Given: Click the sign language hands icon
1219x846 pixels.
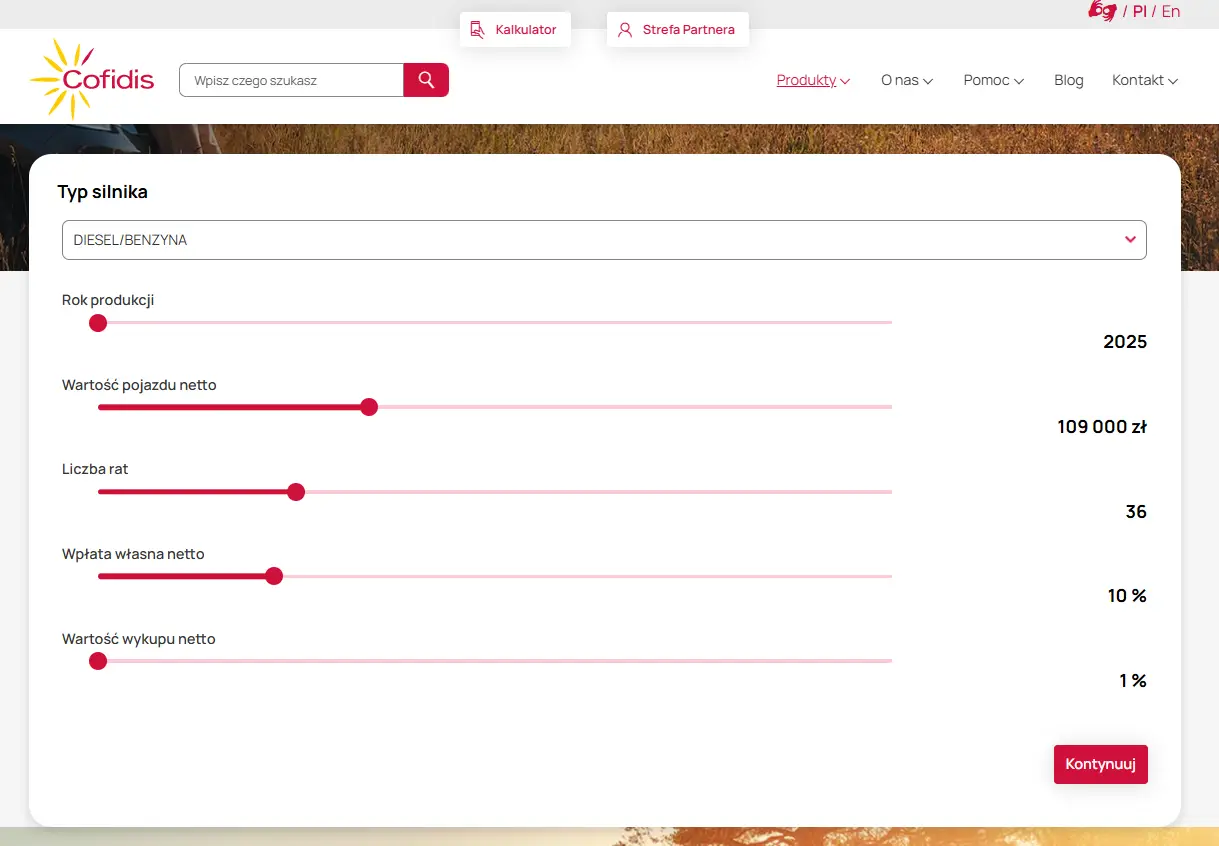Looking at the screenshot, I should (1102, 11).
